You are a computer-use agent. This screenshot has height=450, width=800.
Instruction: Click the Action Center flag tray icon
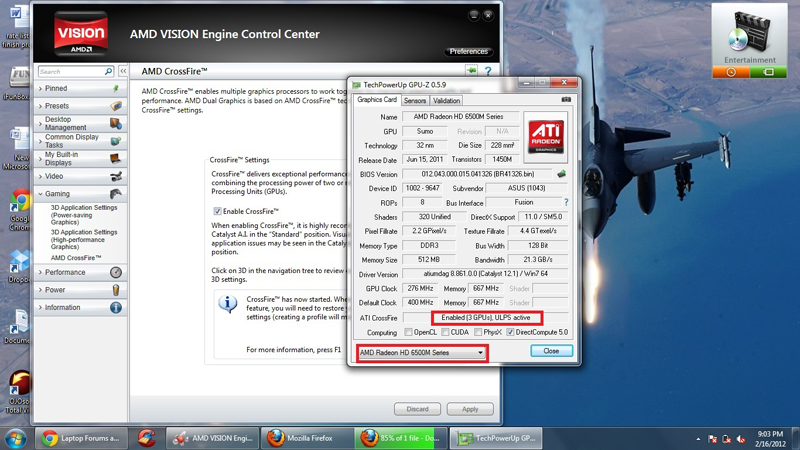click(713, 439)
